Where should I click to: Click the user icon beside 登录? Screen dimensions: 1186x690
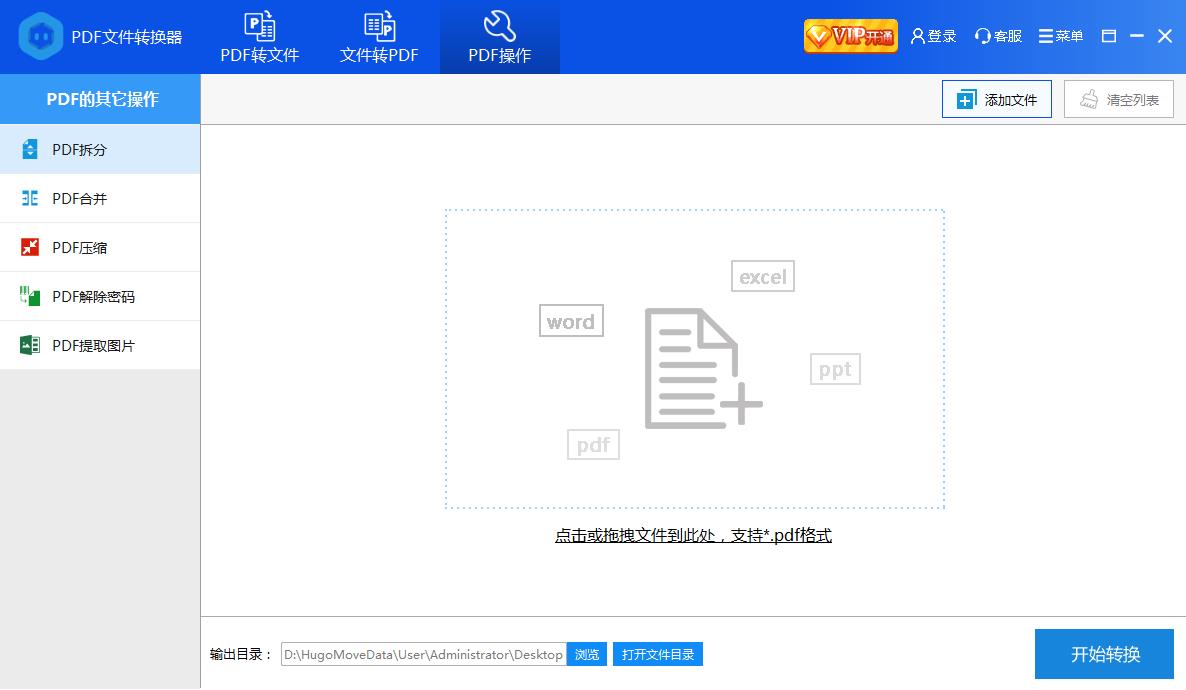[x=917, y=36]
